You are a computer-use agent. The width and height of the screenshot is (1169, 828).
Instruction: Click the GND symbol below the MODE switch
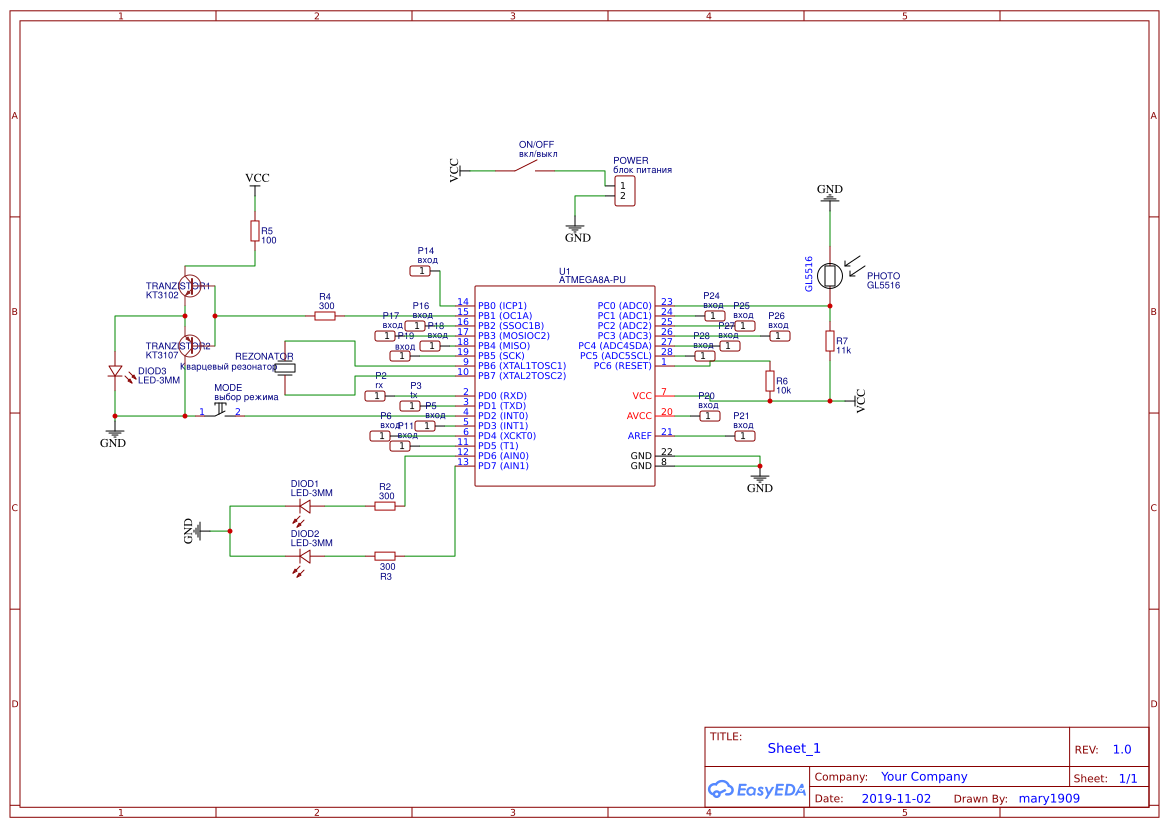point(115,432)
